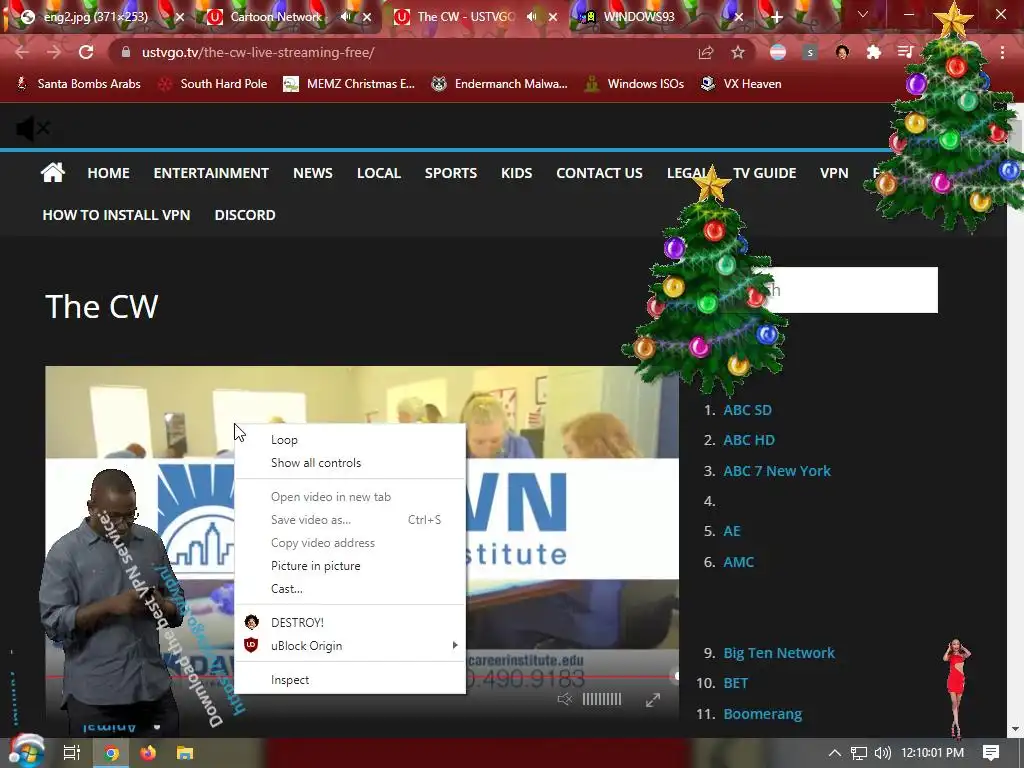Click the page vertical scrollbar down arrow

(1014, 729)
